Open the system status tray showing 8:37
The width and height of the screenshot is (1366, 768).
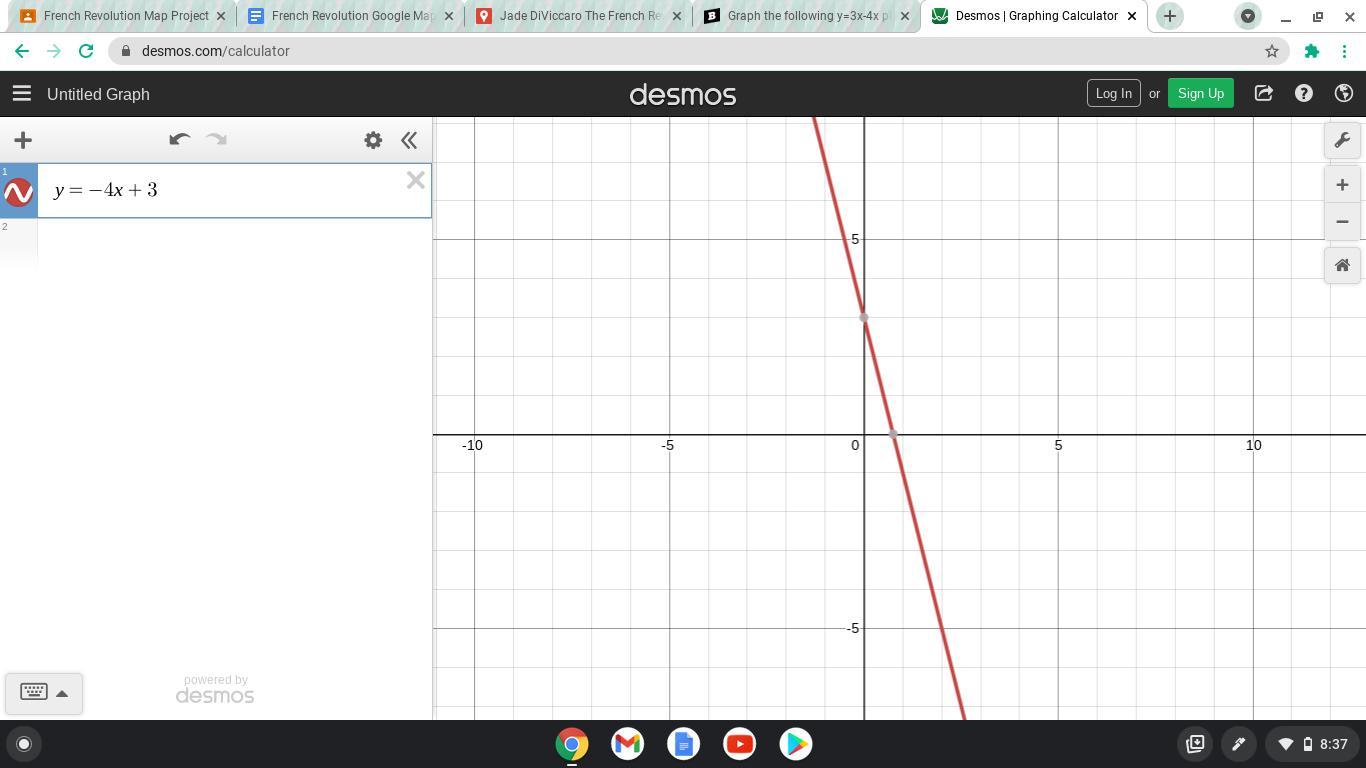click(1312, 744)
